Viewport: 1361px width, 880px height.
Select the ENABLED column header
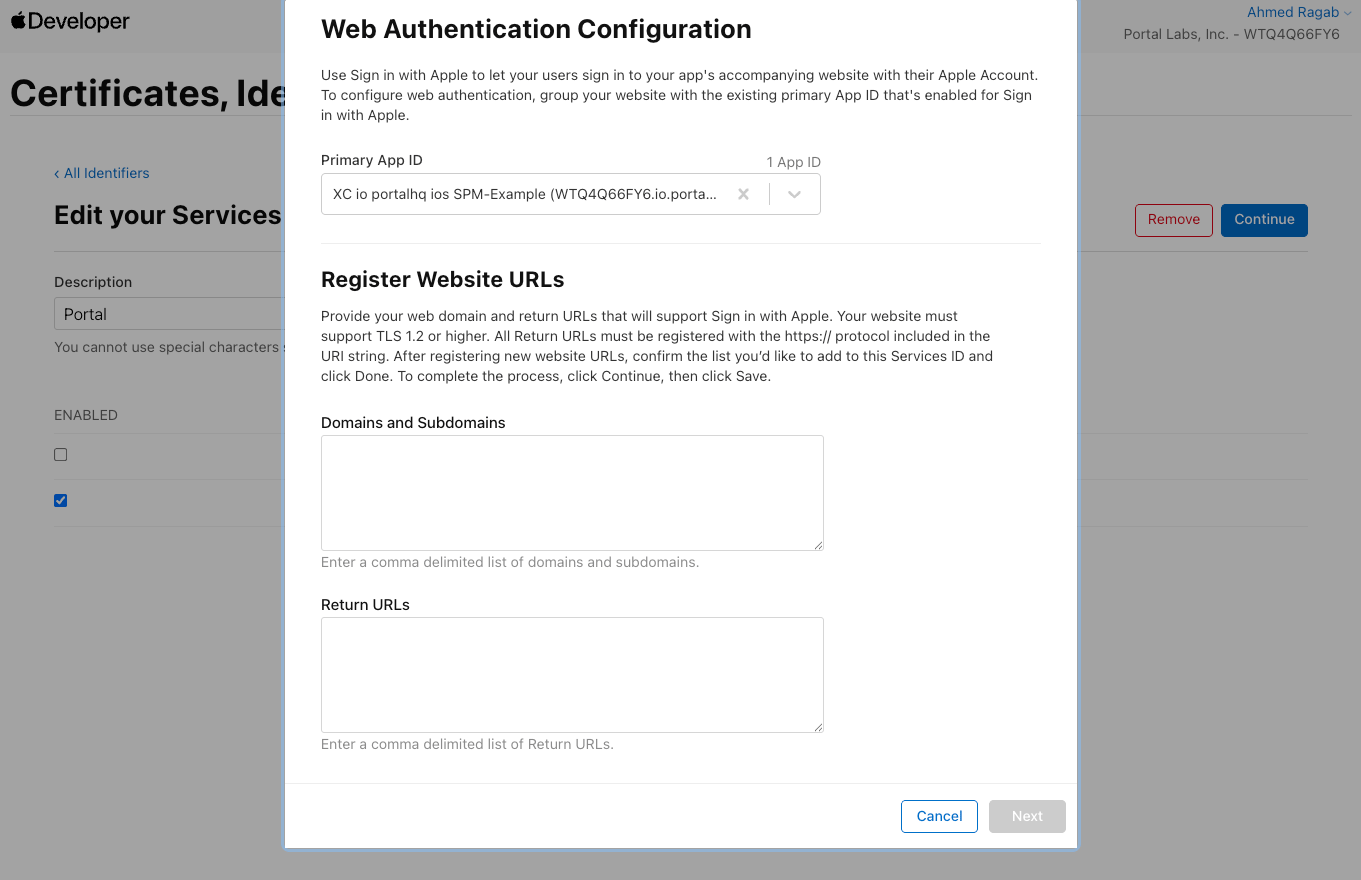point(86,415)
